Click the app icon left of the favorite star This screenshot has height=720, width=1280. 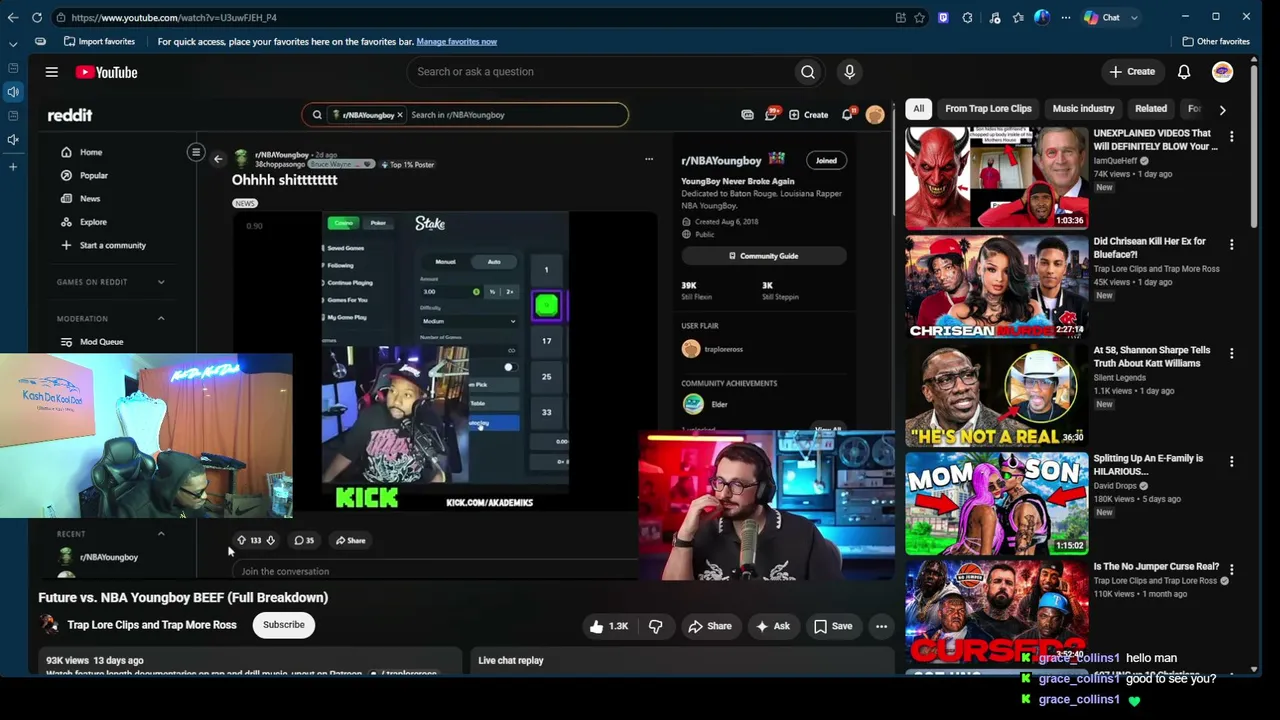[901, 17]
